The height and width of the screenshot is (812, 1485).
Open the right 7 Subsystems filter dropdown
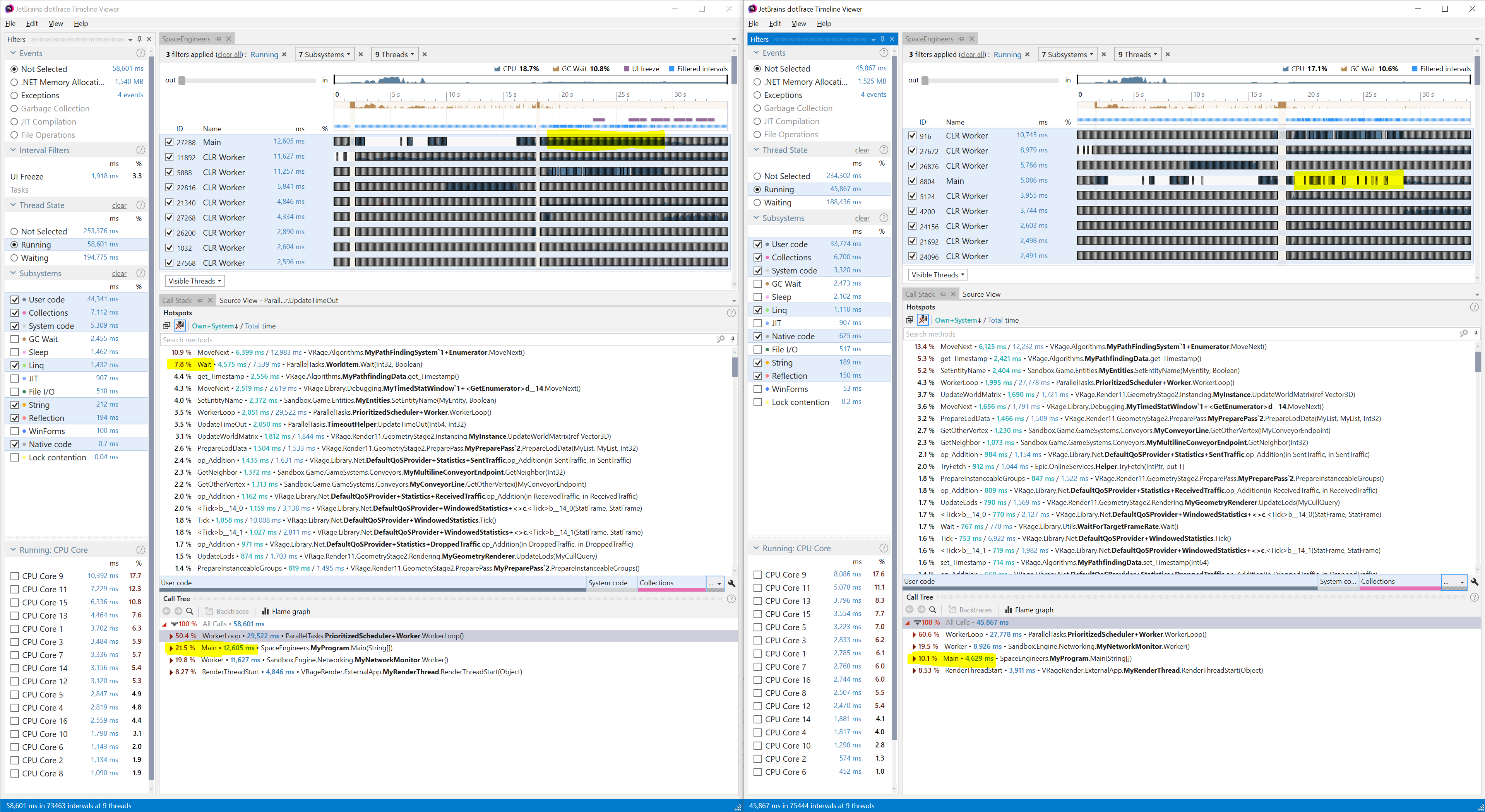point(1067,54)
